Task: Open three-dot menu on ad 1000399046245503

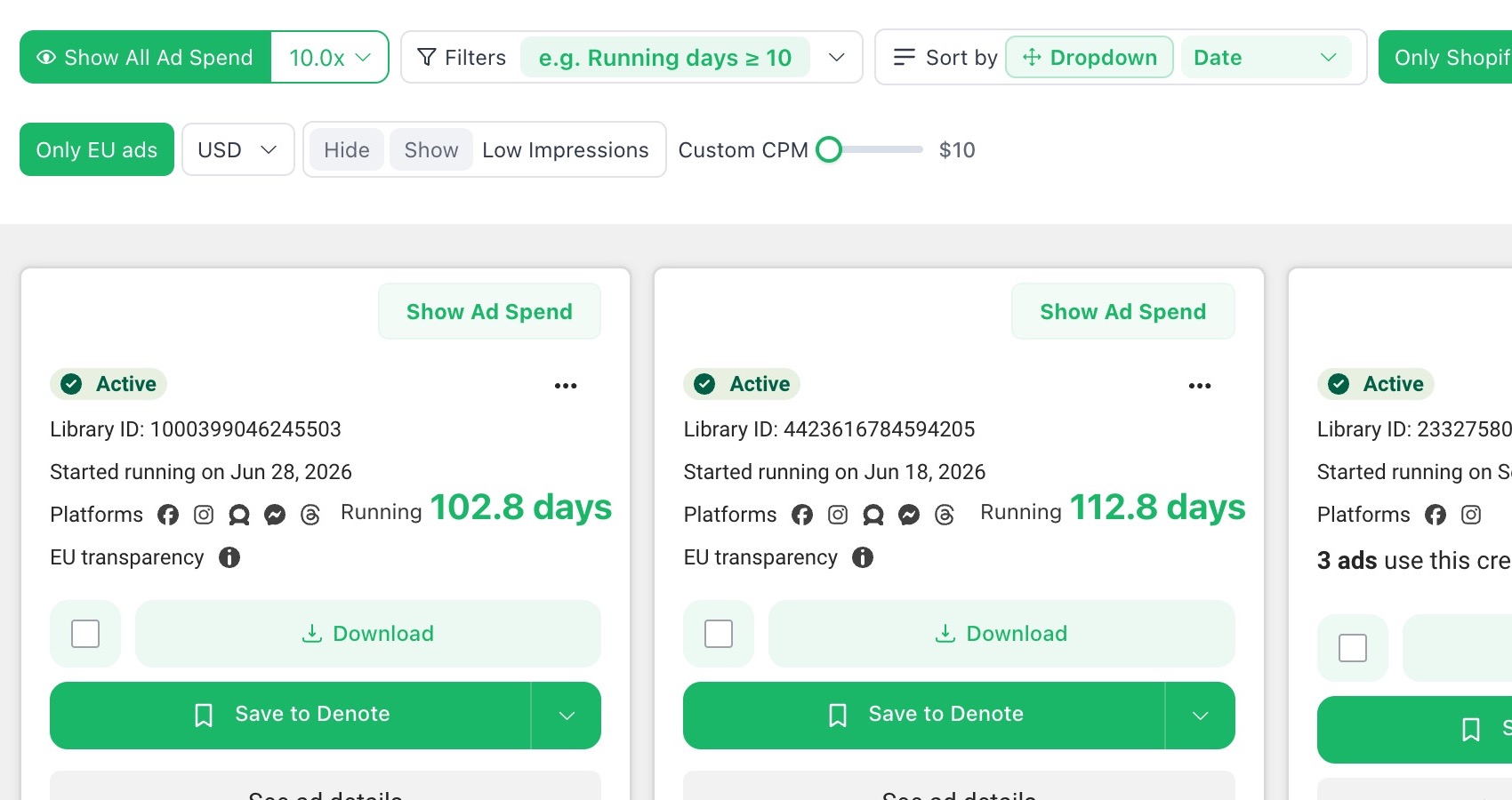Action: (x=566, y=386)
